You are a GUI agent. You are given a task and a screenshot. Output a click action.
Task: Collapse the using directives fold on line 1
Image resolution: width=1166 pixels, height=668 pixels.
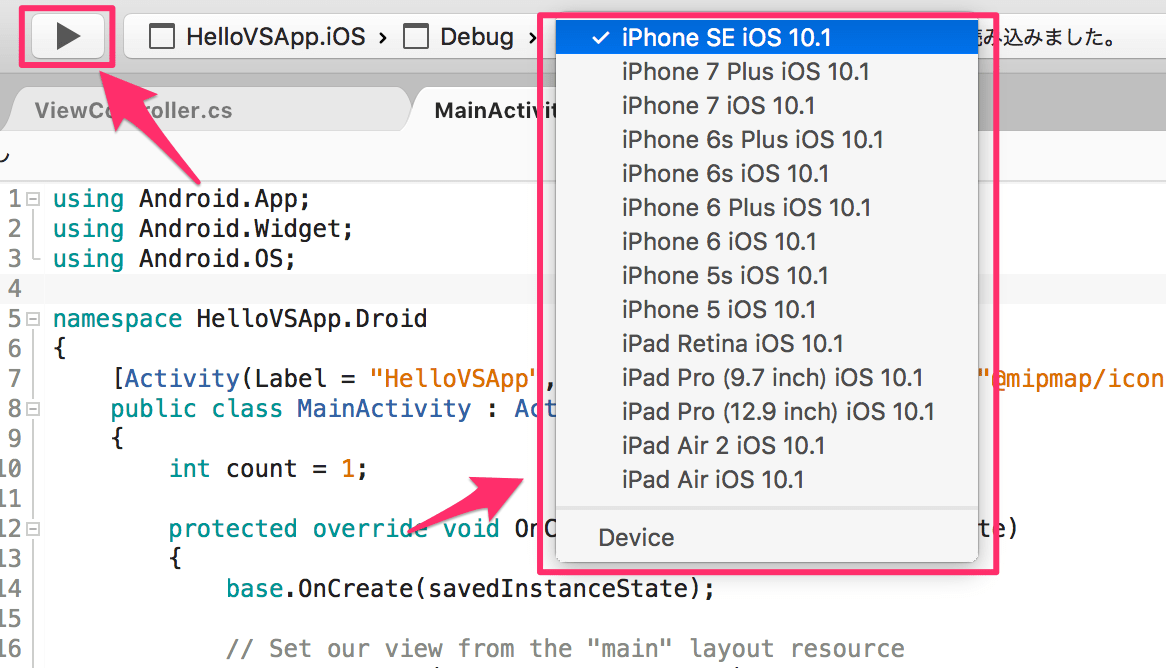tap(33, 198)
